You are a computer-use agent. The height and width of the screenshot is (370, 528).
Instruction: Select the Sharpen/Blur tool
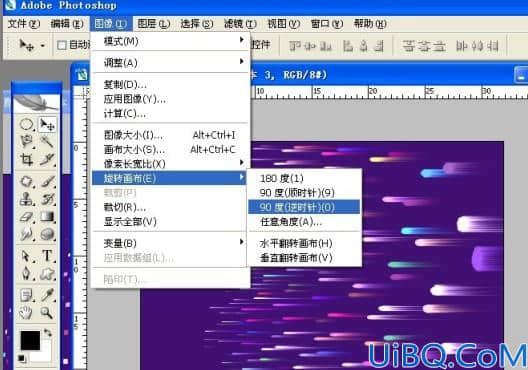[x=26, y=234]
